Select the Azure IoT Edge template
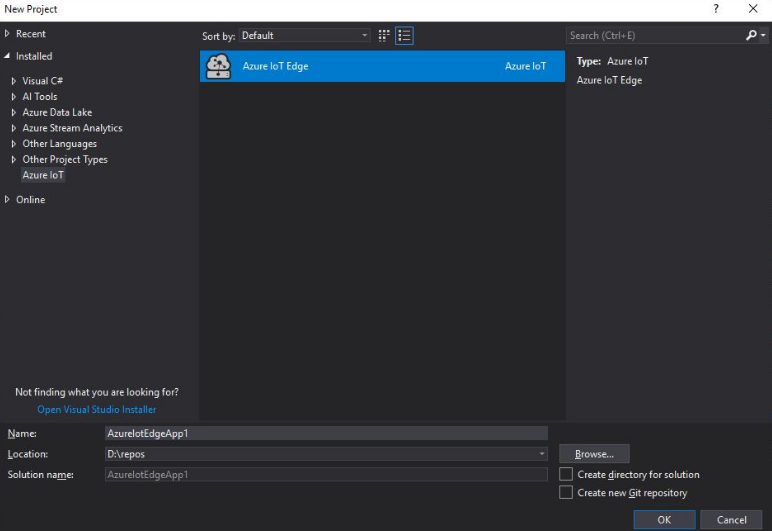 pos(382,66)
